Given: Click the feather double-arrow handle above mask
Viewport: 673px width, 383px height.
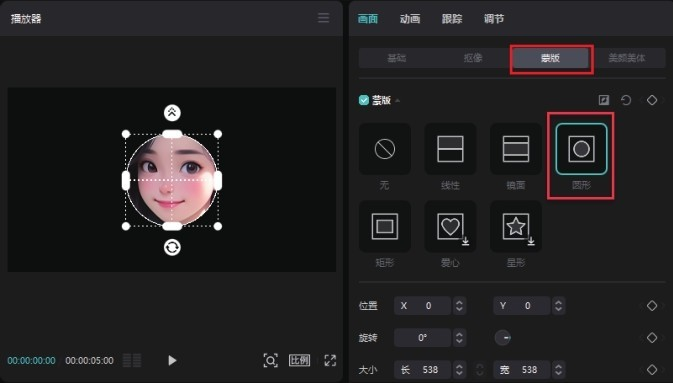Looking at the screenshot, I should click(x=172, y=112).
